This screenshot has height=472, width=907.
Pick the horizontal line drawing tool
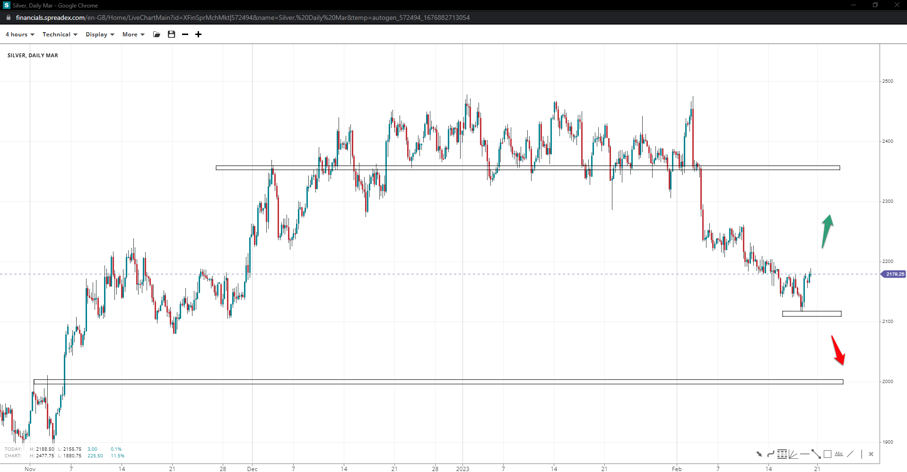[805, 454]
